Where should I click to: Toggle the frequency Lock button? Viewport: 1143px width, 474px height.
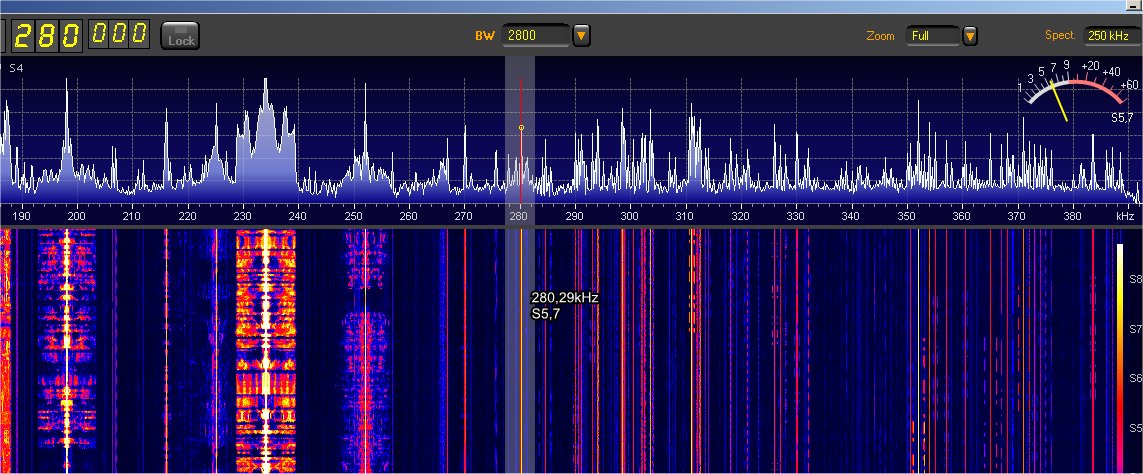(181, 36)
